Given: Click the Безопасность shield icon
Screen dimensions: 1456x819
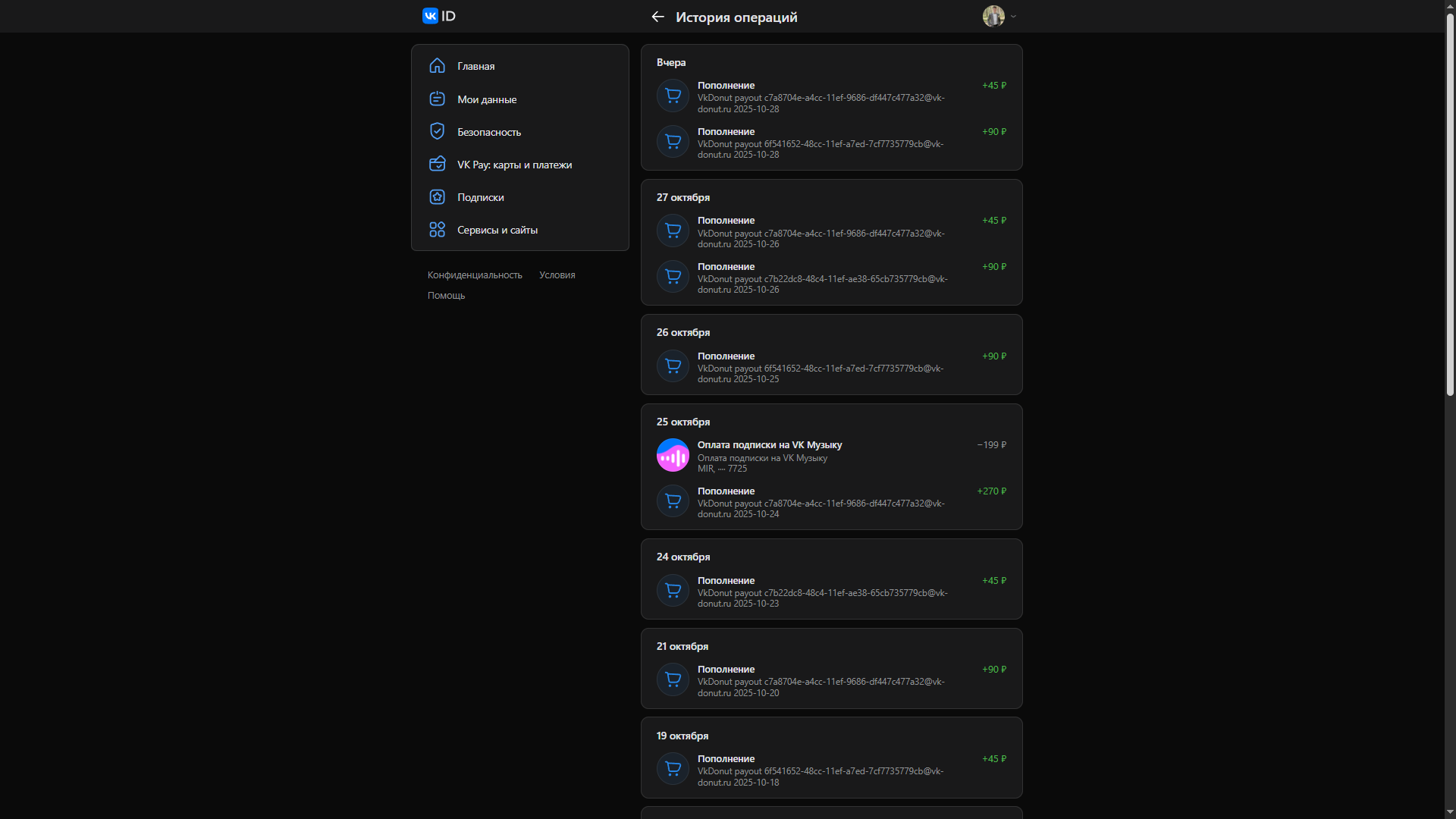Looking at the screenshot, I should point(437,131).
